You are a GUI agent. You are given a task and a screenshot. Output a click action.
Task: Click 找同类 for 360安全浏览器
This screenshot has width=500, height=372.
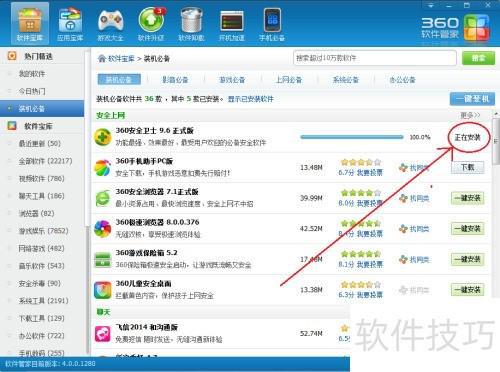pyautogui.click(x=414, y=199)
